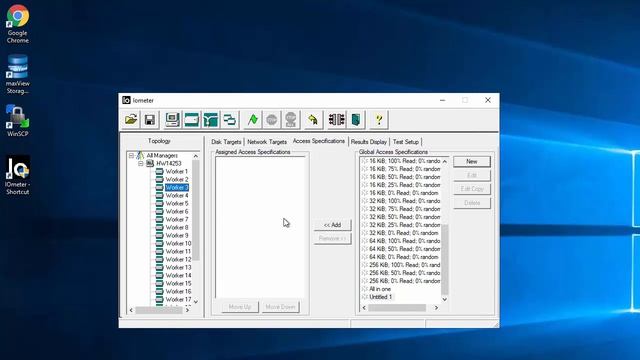640x360 pixels.
Task: Open maxView Storage desktop shortcut
Action: [x=18, y=74]
